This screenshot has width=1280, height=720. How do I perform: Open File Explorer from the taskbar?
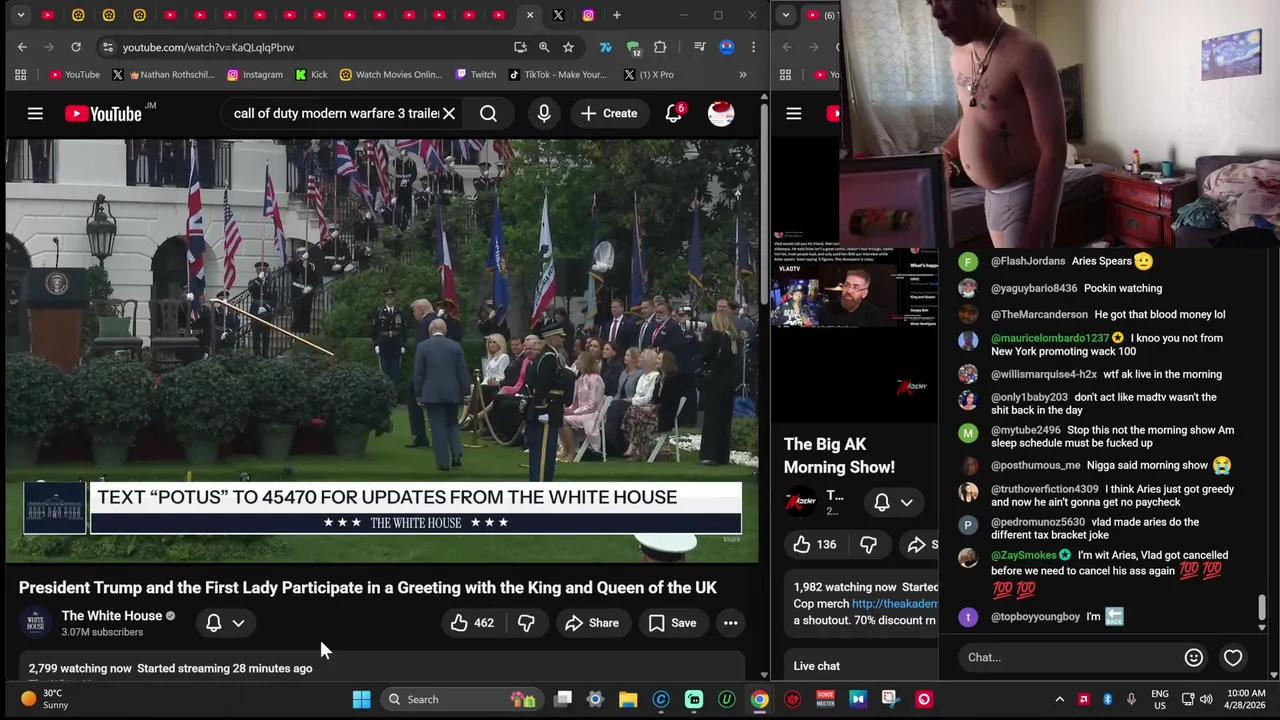[628, 699]
